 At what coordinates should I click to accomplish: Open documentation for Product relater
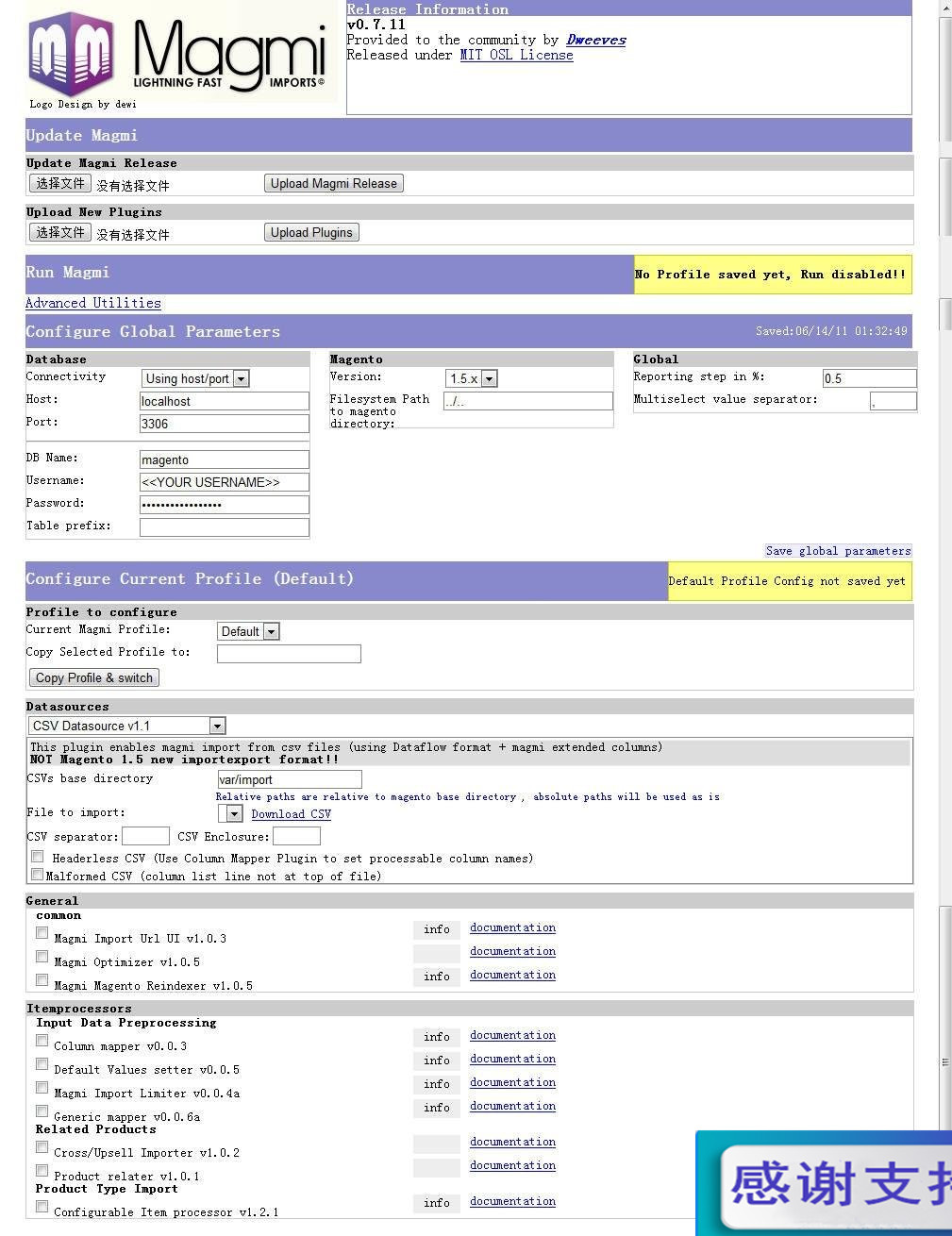click(512, 1165)
